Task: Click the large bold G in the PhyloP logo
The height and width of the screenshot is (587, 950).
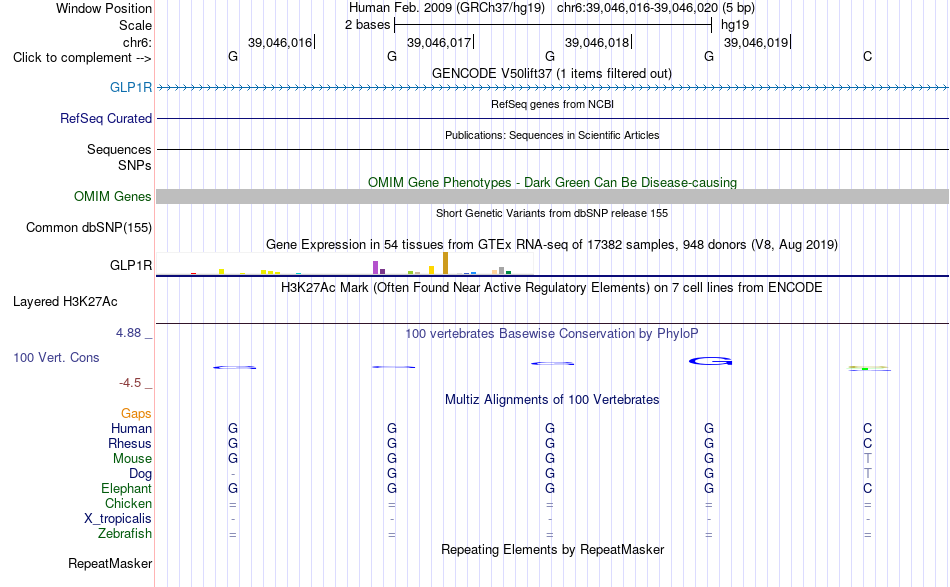Action: tap(711, 361)
